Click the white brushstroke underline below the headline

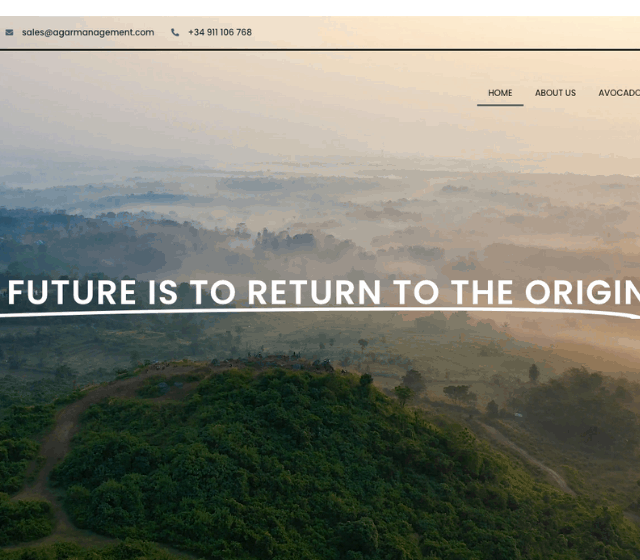click(320, 312)
